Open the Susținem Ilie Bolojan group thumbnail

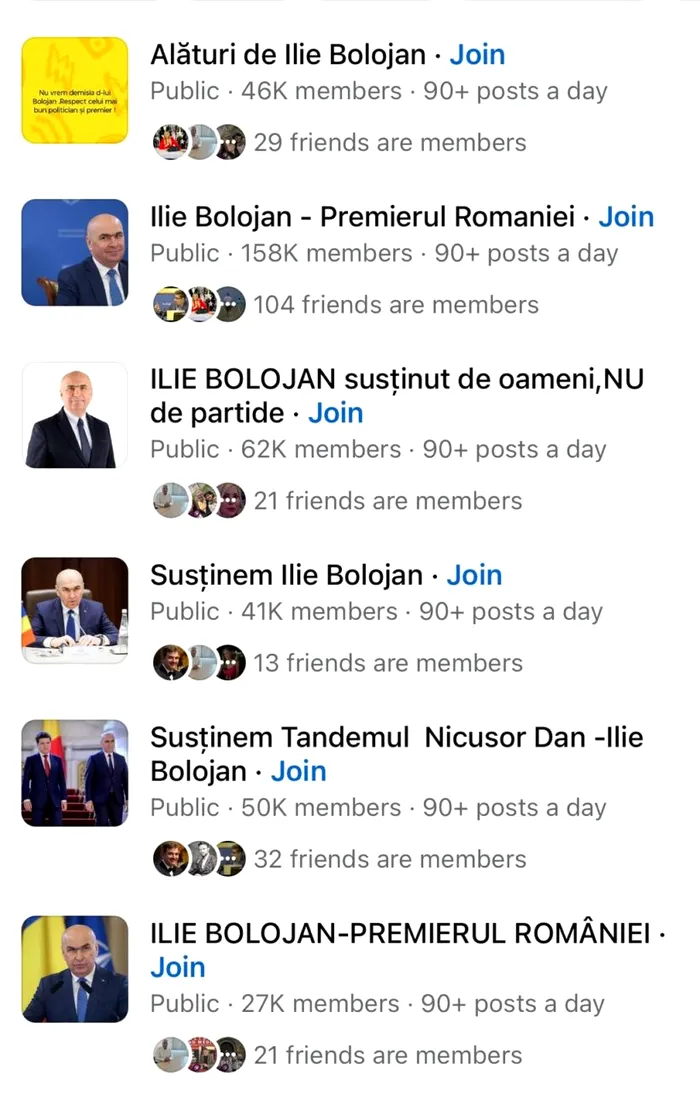(75, 610)
